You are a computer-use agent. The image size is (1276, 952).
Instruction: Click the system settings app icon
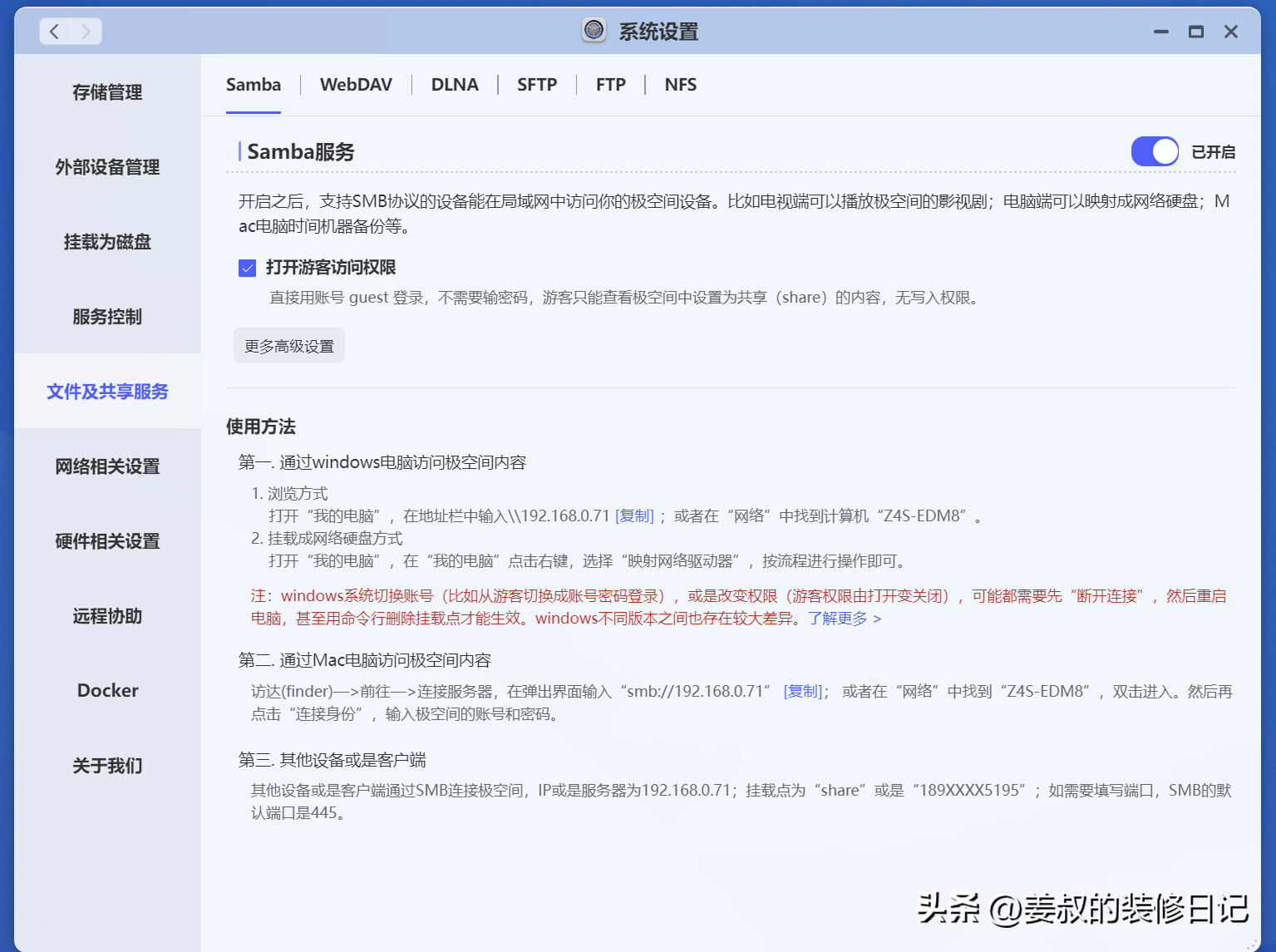(x=594, y=31)
